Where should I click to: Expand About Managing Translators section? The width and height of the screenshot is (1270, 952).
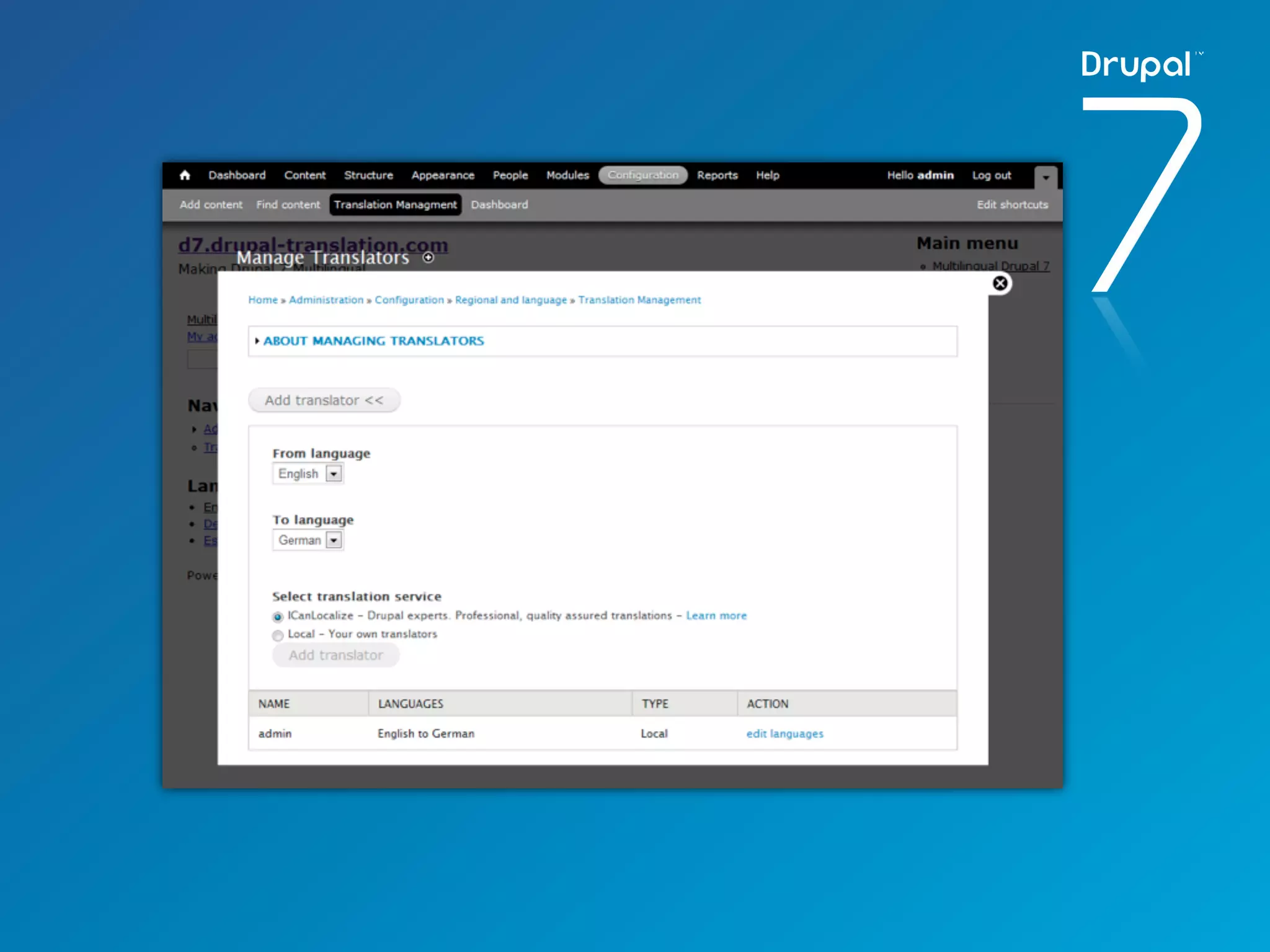click(x=373, y=341)
